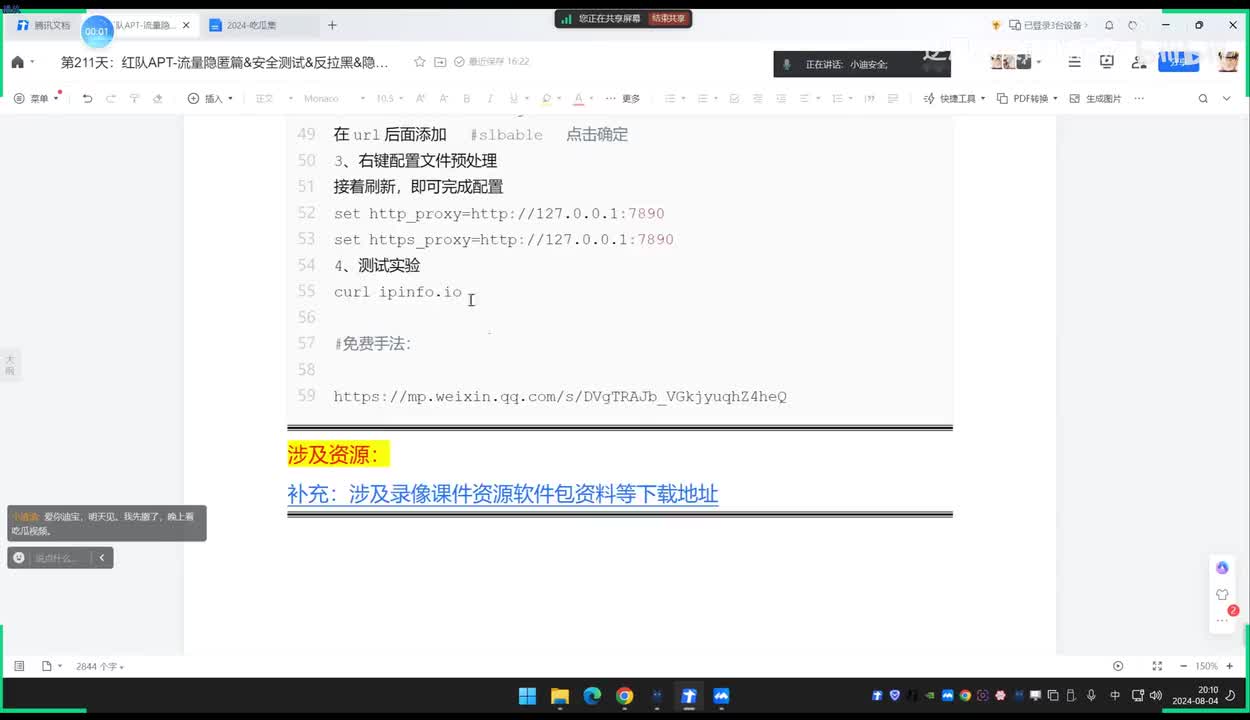
Task: Open toolbar overflow ellipsis after 生成图片
Action: tap(1139, 98)
